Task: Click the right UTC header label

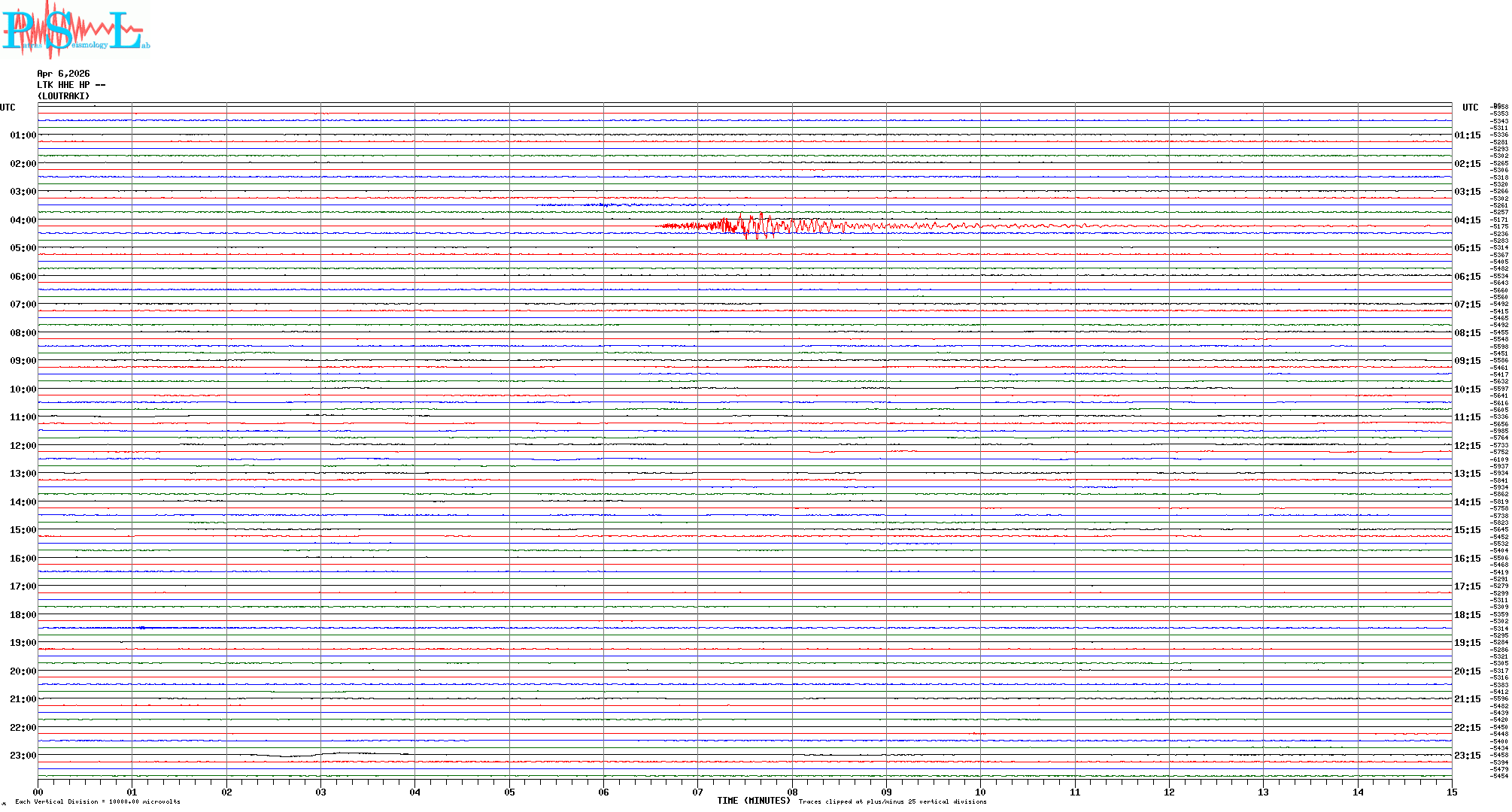Action: pyautogui.click(x=1470, y=108)
